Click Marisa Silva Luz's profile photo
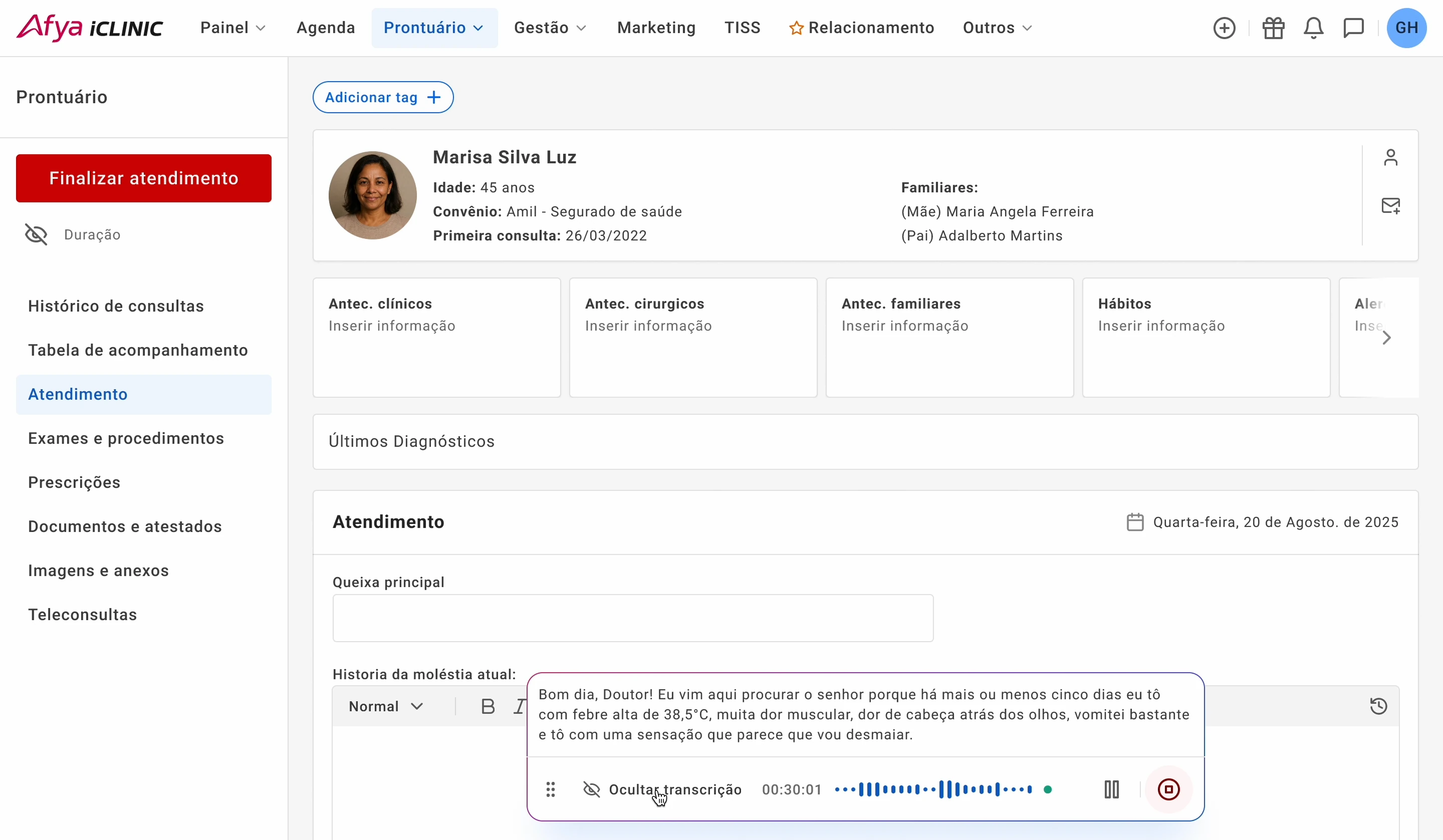The height and width of the screenshot is (840, 1443). 373,195
